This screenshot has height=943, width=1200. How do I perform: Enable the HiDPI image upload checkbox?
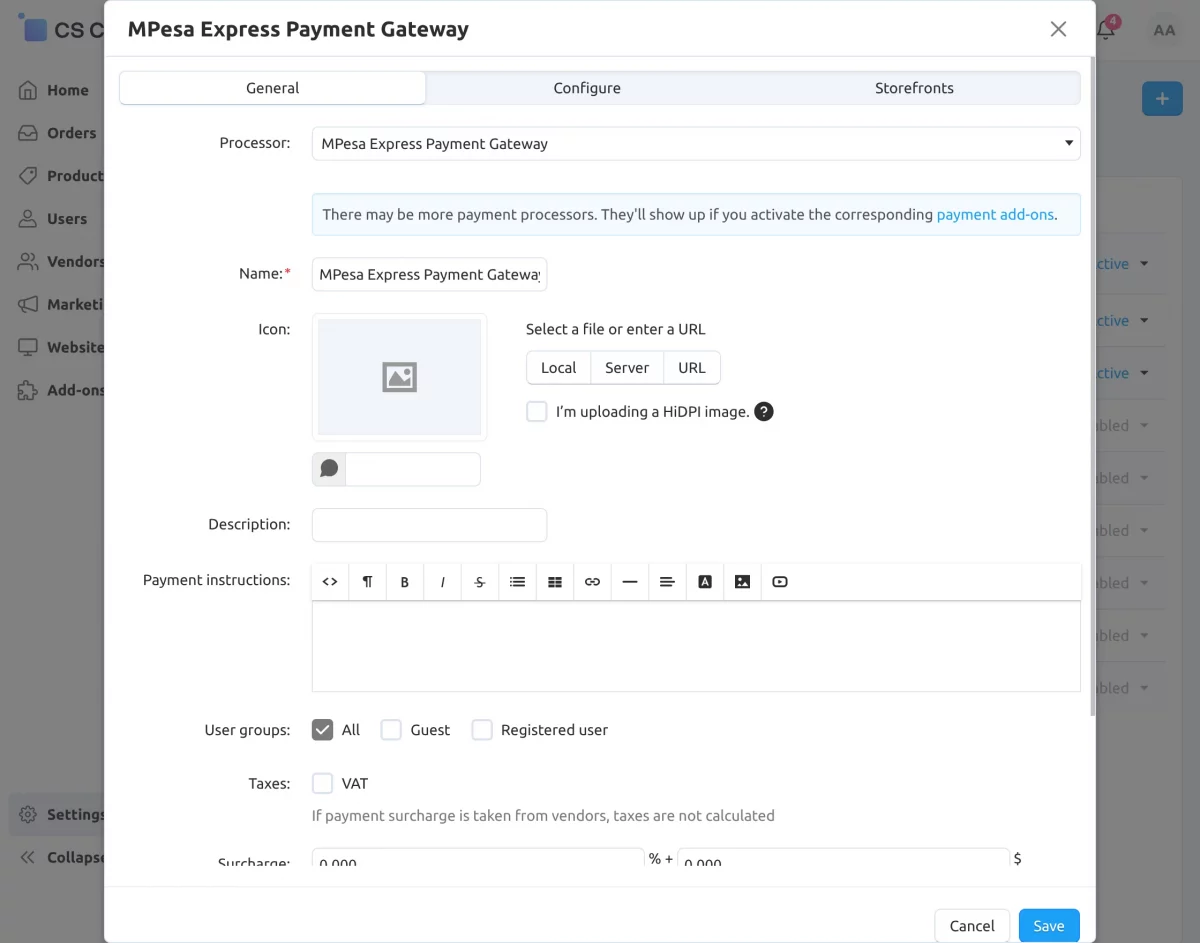pyautogui.click(x=537, y=411)
